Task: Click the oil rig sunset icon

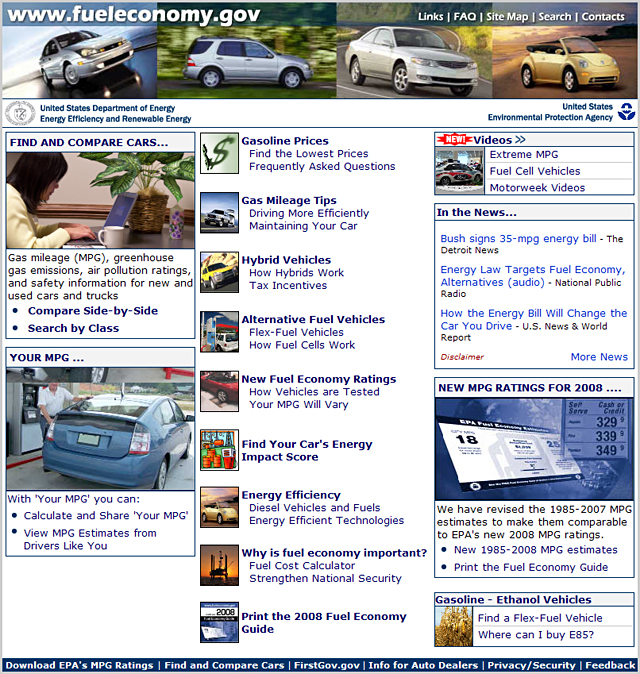Action: click(219, 565)
